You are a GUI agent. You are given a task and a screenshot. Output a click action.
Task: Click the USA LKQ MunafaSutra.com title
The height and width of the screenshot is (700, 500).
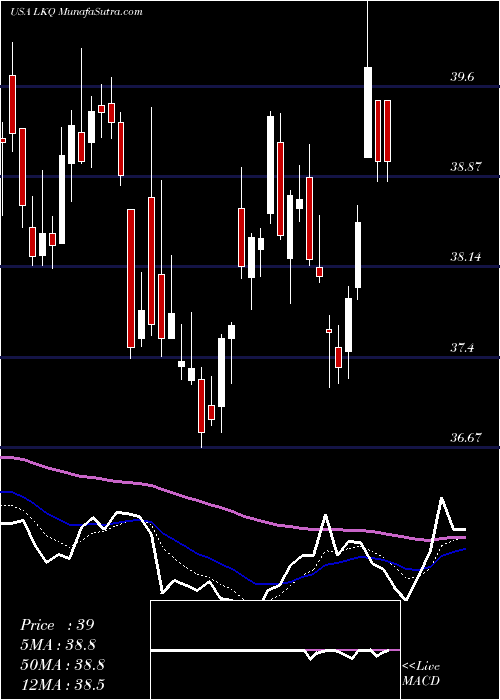click(x=76, y=12)
